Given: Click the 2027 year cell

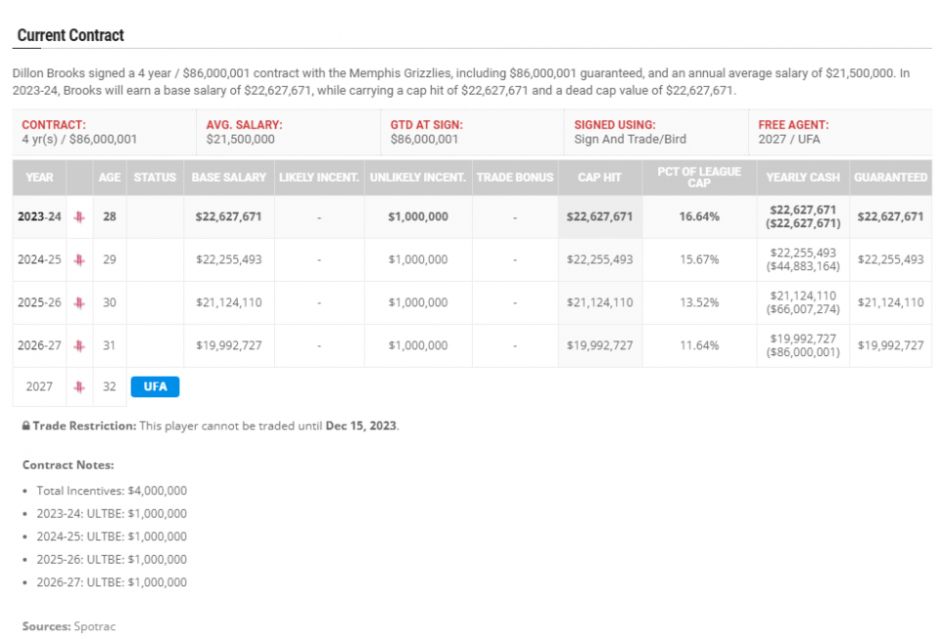Looking at the screenshot, I should pyautogui.click(x=40, y=387).
